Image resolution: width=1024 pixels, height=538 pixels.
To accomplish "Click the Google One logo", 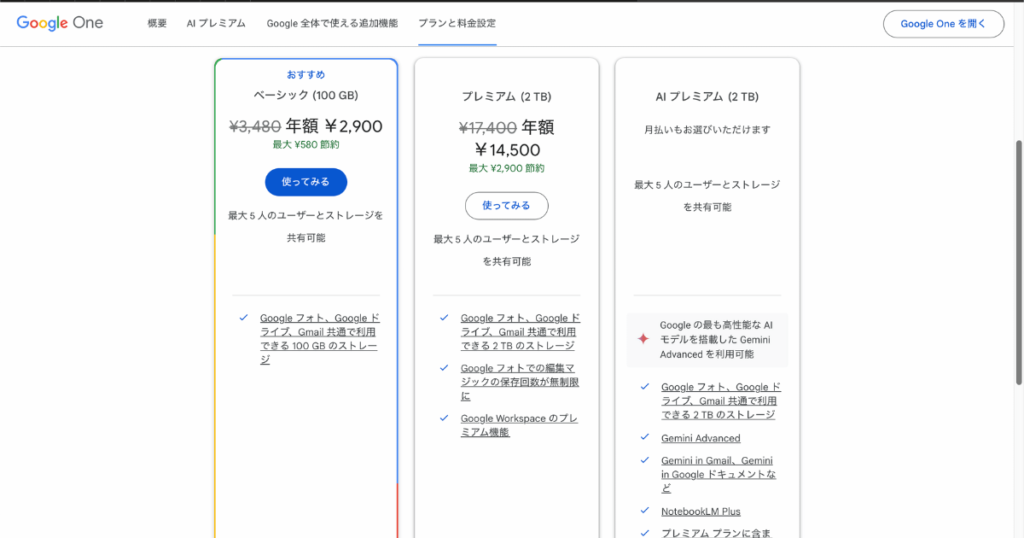I will (x=60, y=23).
